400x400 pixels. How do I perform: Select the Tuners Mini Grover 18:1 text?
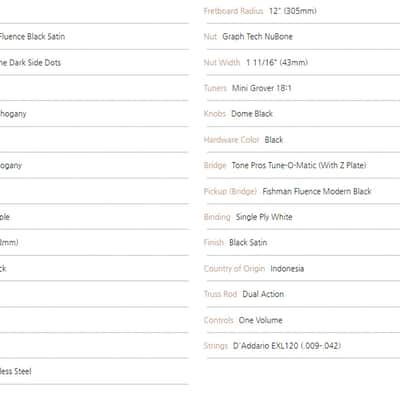click(248, 88)
